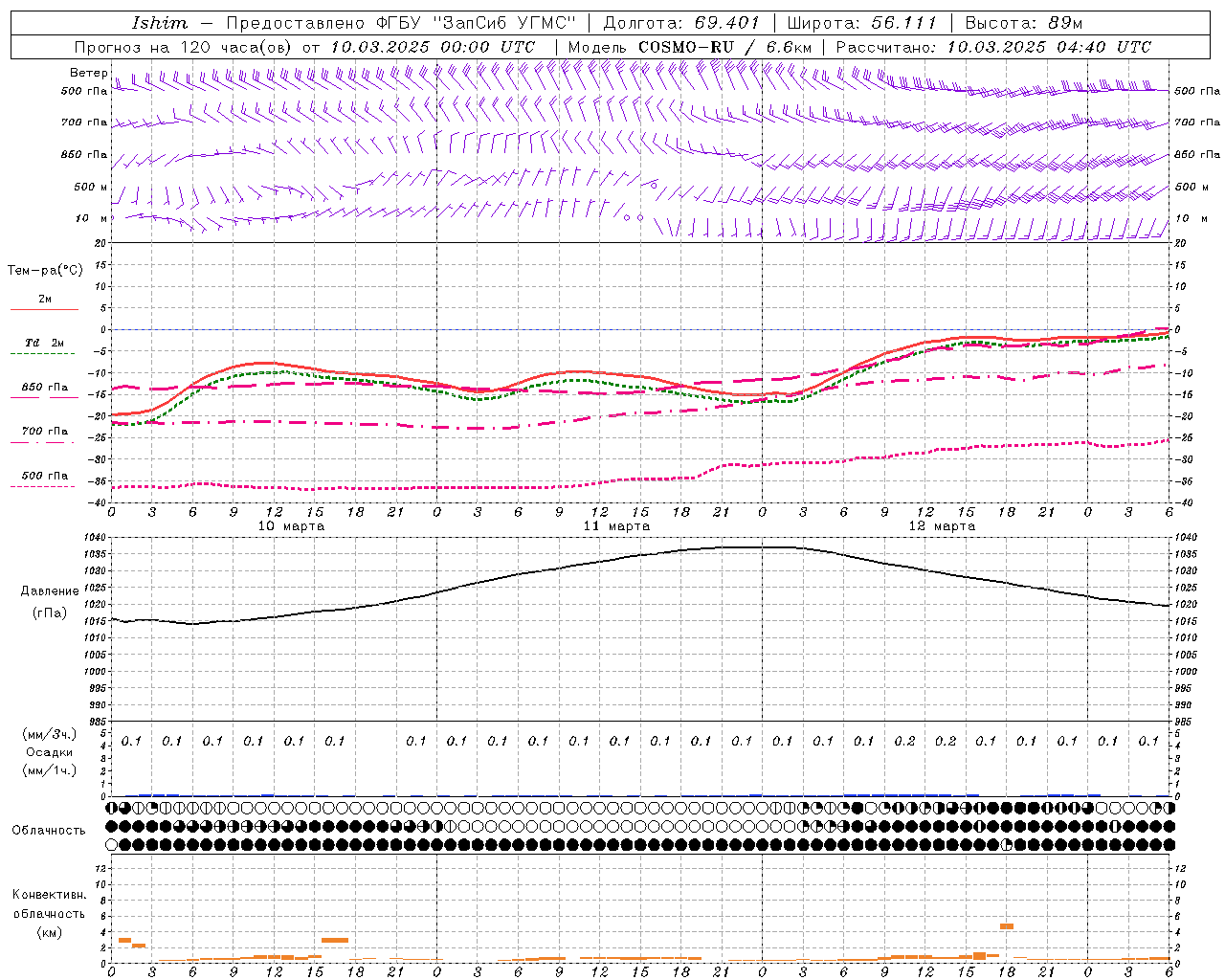The image size is (1225, 980).
Task: Select the forecast start "10.03.2025 00:00 UTC"
Action: point(433,47)
